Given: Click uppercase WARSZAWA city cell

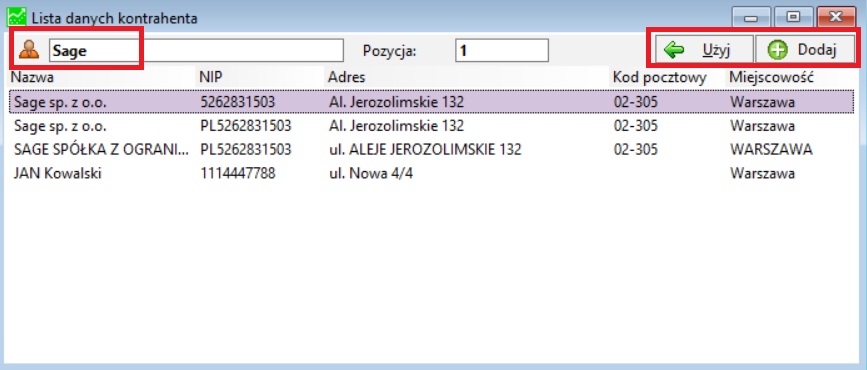Looking at the screenshot, I should (771, 149).
